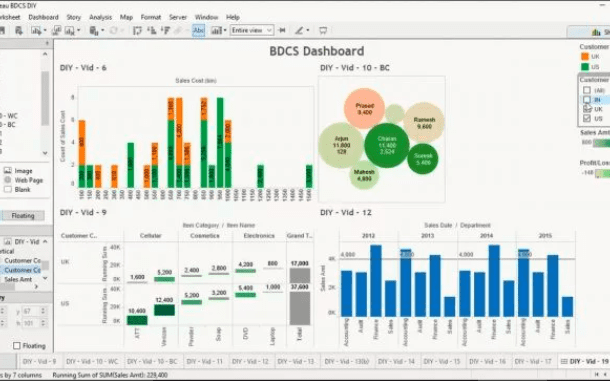Select the DIY - Vid - 19 dashboard tab
This screenshot has width=610, height=381.
click(x=584, y=362)
